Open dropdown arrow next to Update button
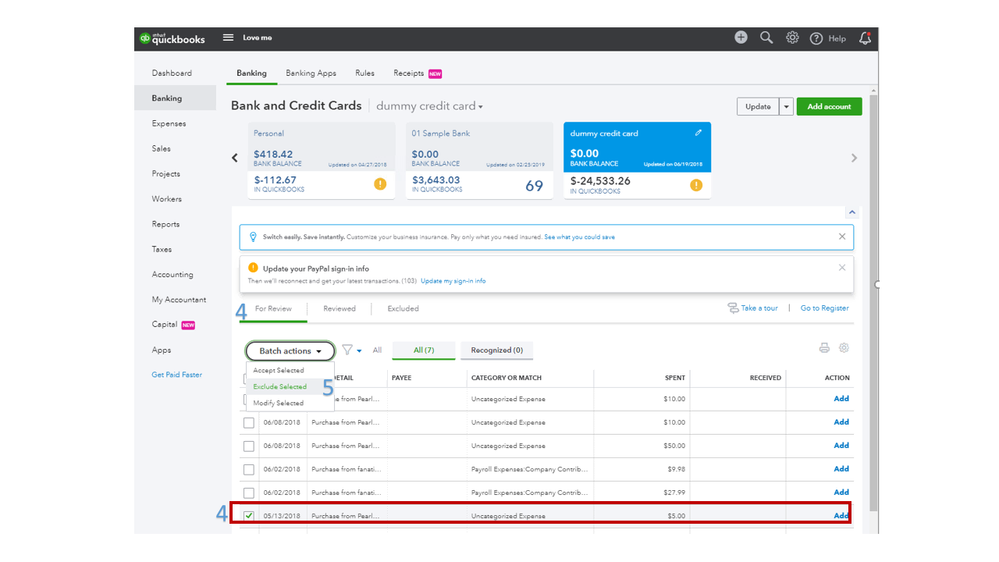Image resolution: width=999 pixels, height=562 pixels. tap(787, 107)
